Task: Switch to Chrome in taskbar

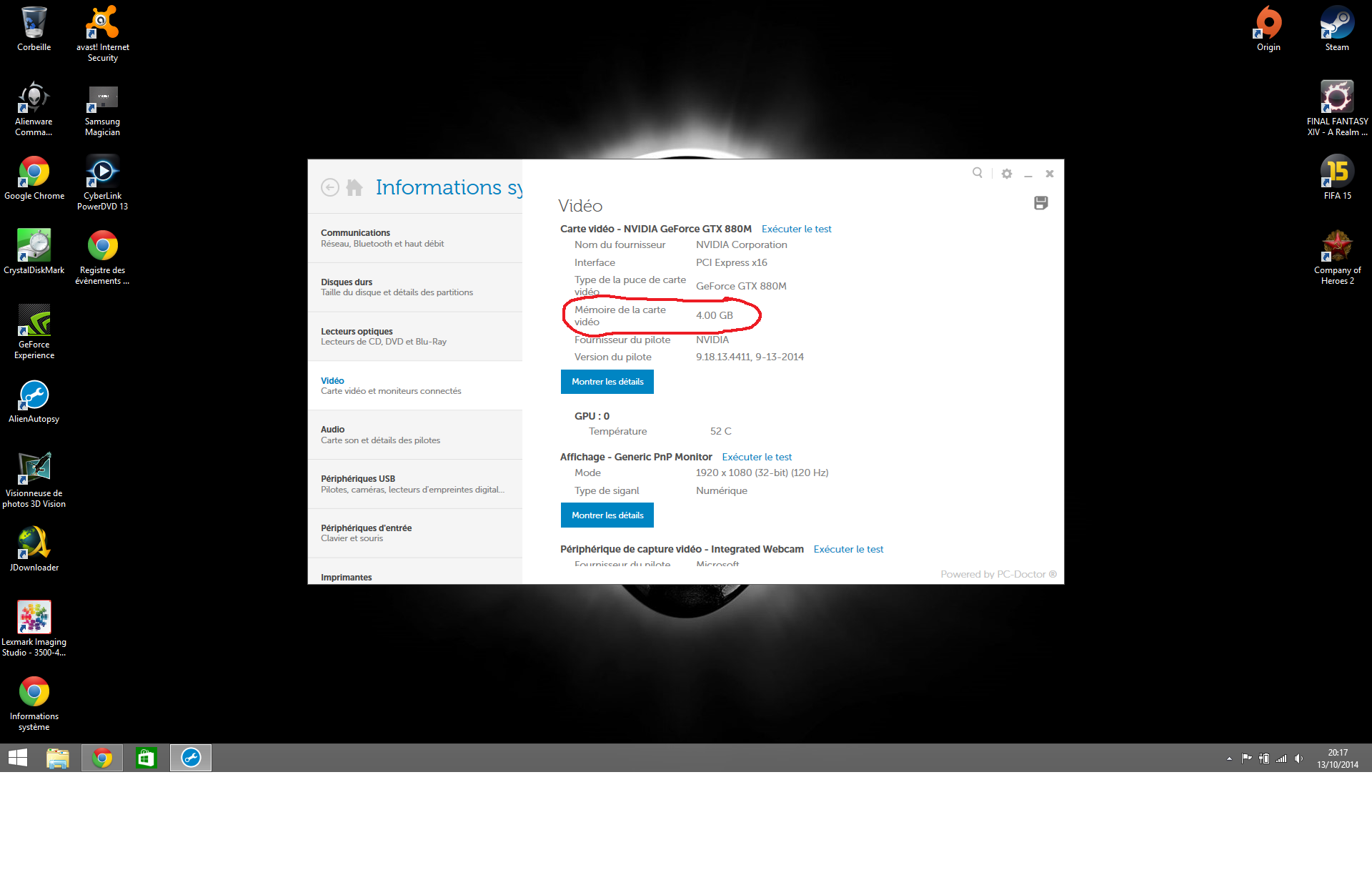Action: 102,758
